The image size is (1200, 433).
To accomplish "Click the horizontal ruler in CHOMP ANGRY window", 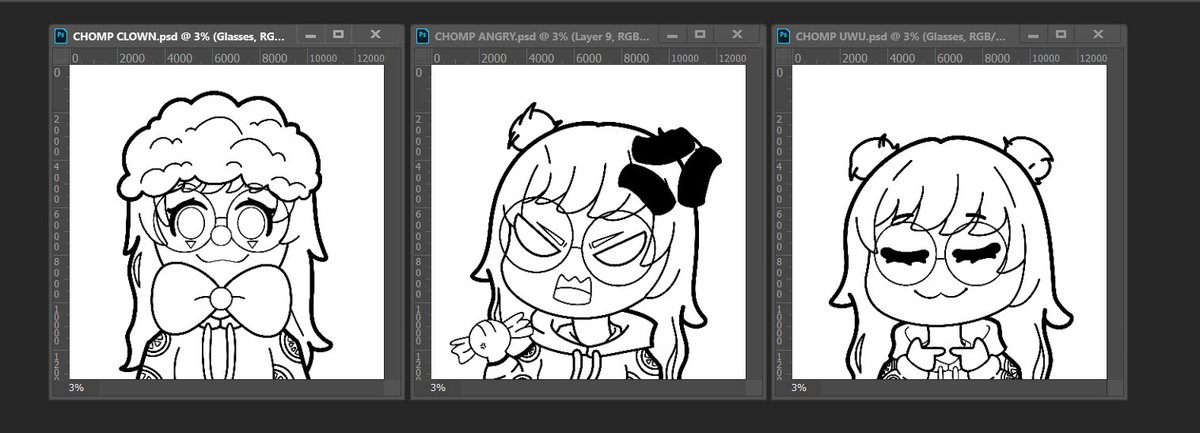I will [x=597, y=58].
